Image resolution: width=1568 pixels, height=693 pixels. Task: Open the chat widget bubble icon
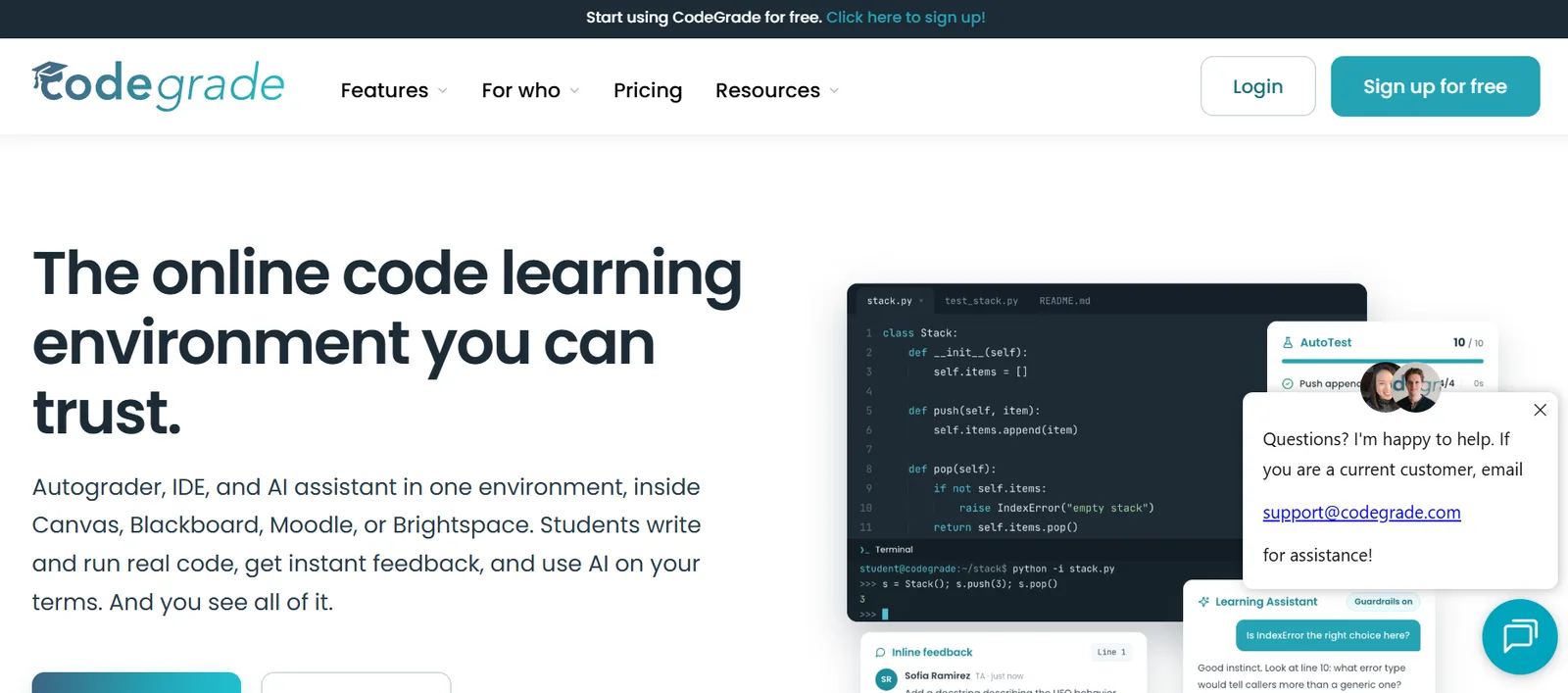1520,636
